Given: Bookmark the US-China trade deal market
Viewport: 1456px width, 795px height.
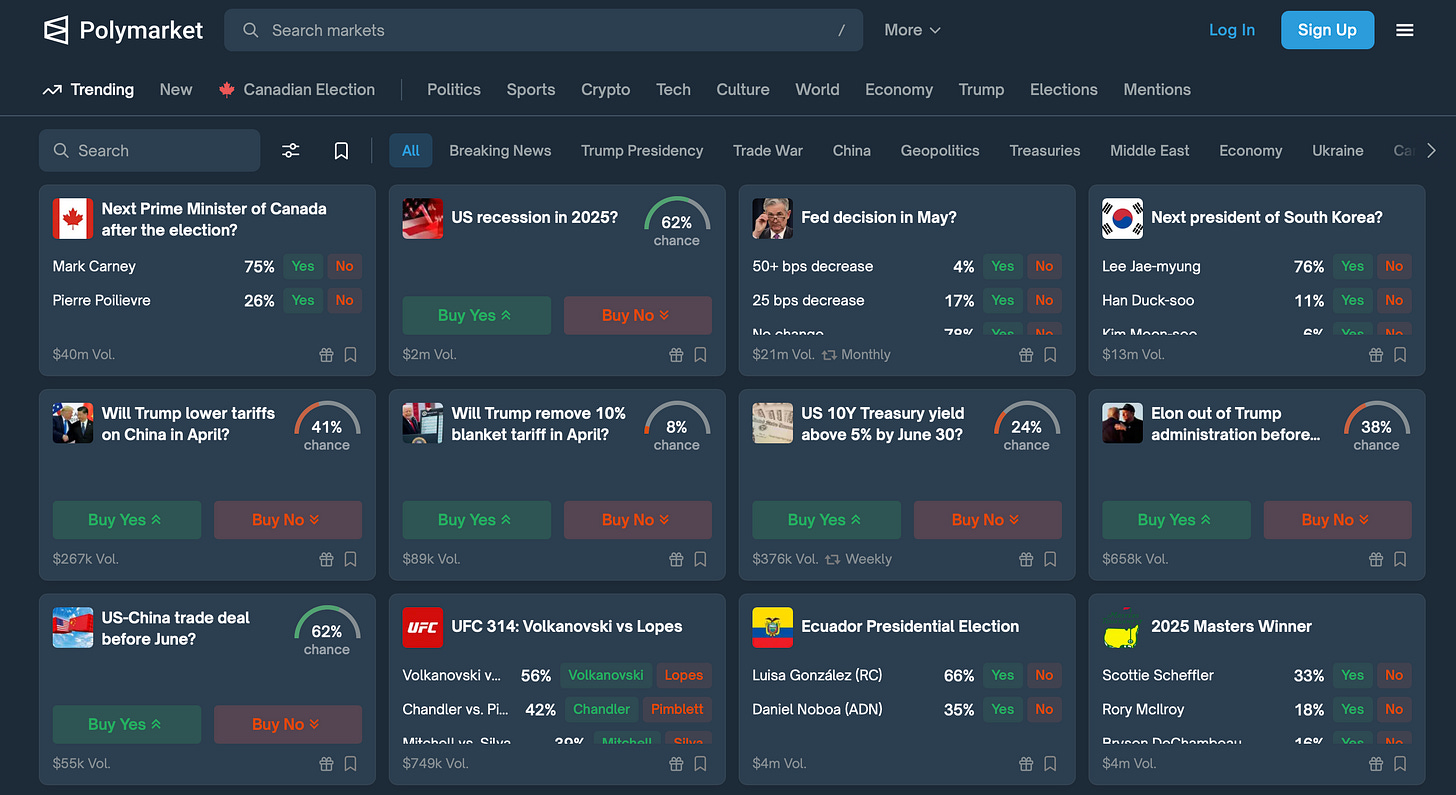Looking at the screenshot, I should 350,763.
